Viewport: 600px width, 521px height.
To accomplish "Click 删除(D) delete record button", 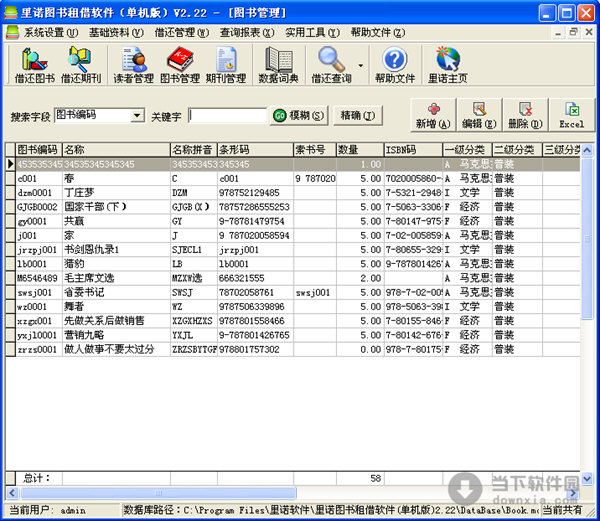I will (x=525, y=115).
